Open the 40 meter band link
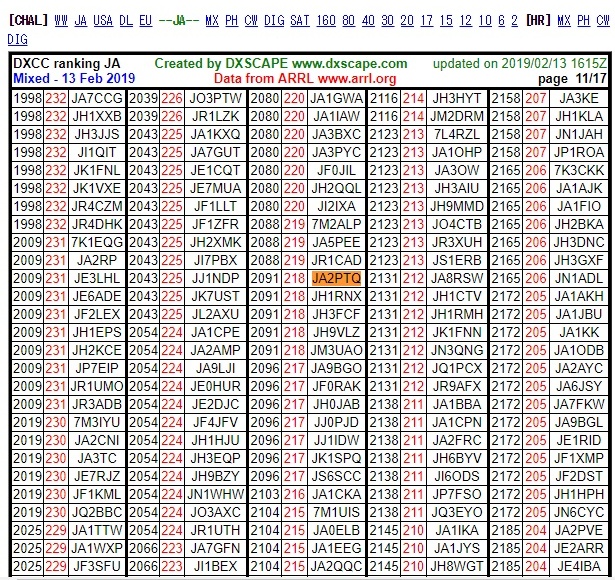 (x=368, y=20)
